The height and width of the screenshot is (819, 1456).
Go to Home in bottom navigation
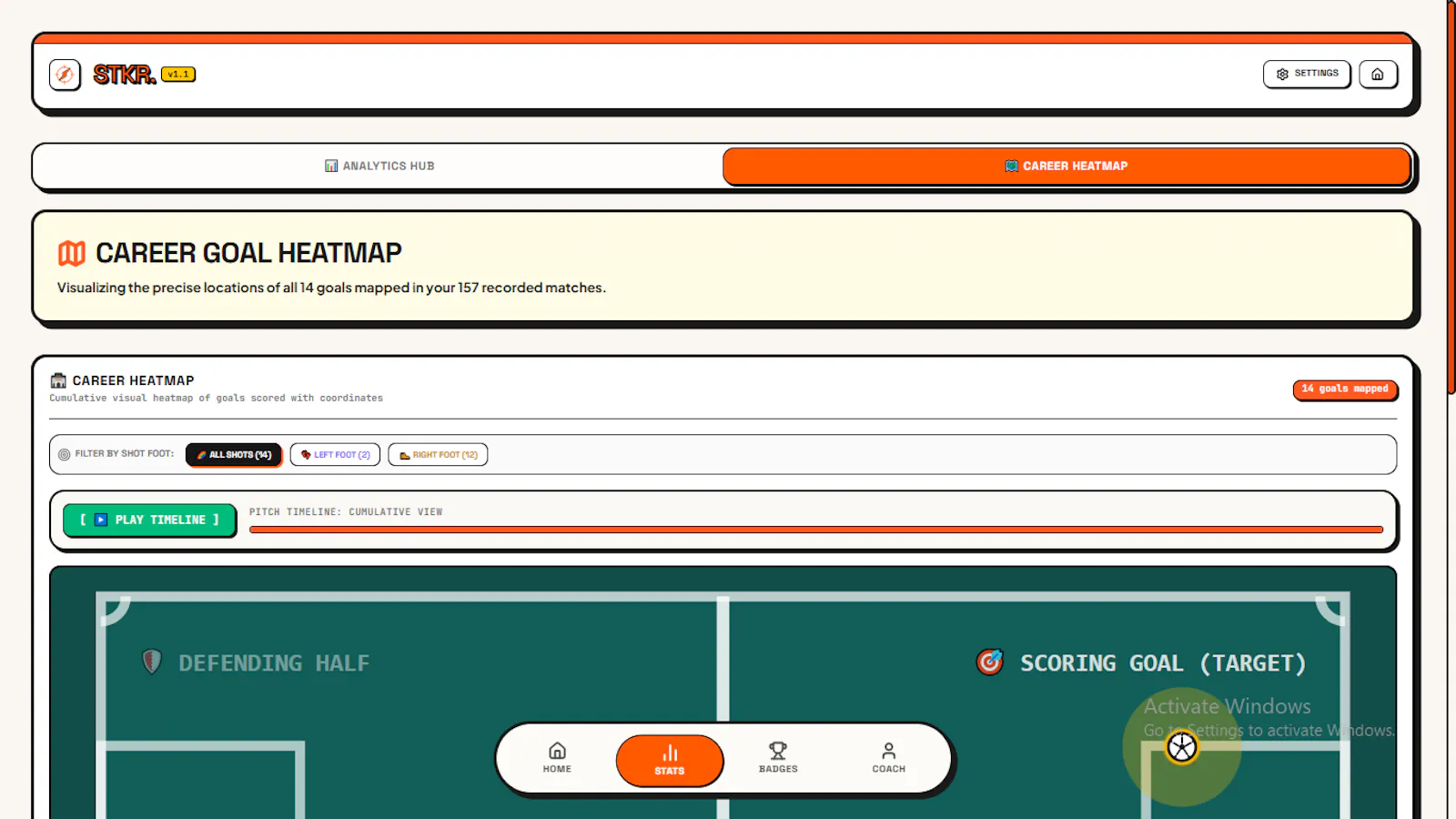click(x=557, y=757)
